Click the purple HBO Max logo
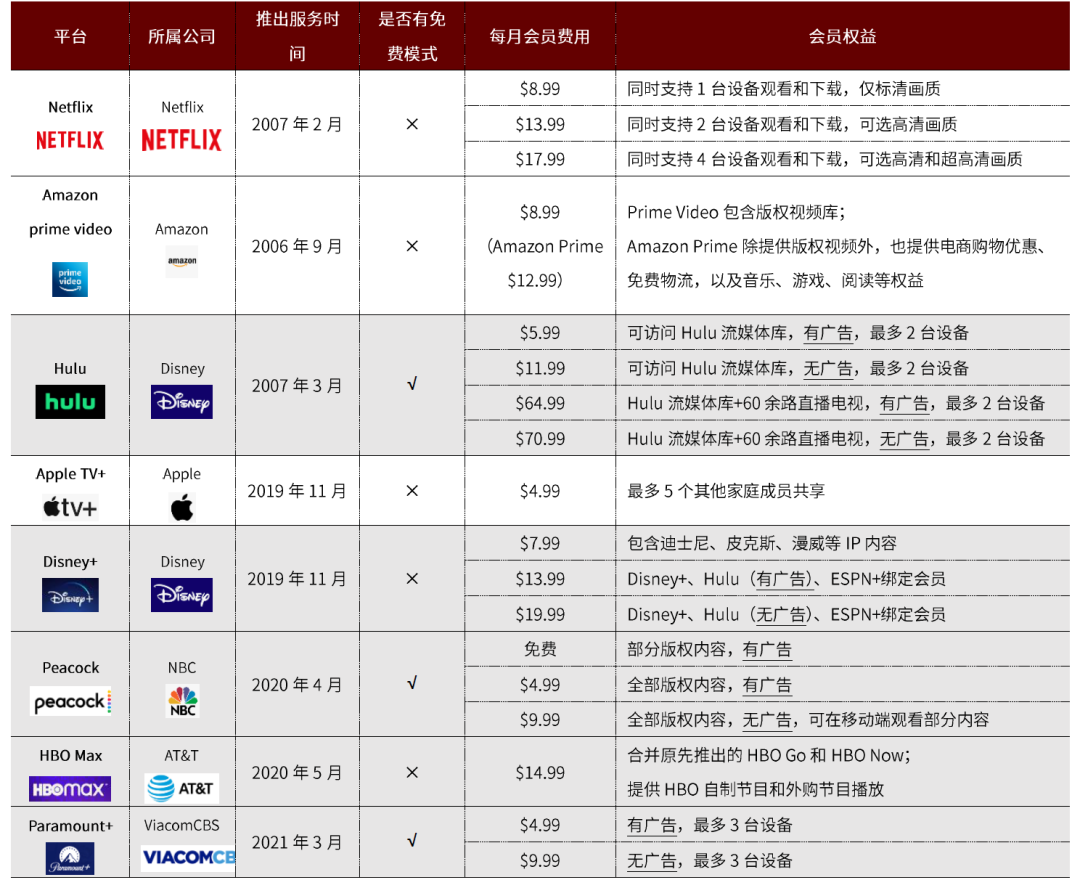This screenshot has width=1080, height=880. click(x=70, y=789)
